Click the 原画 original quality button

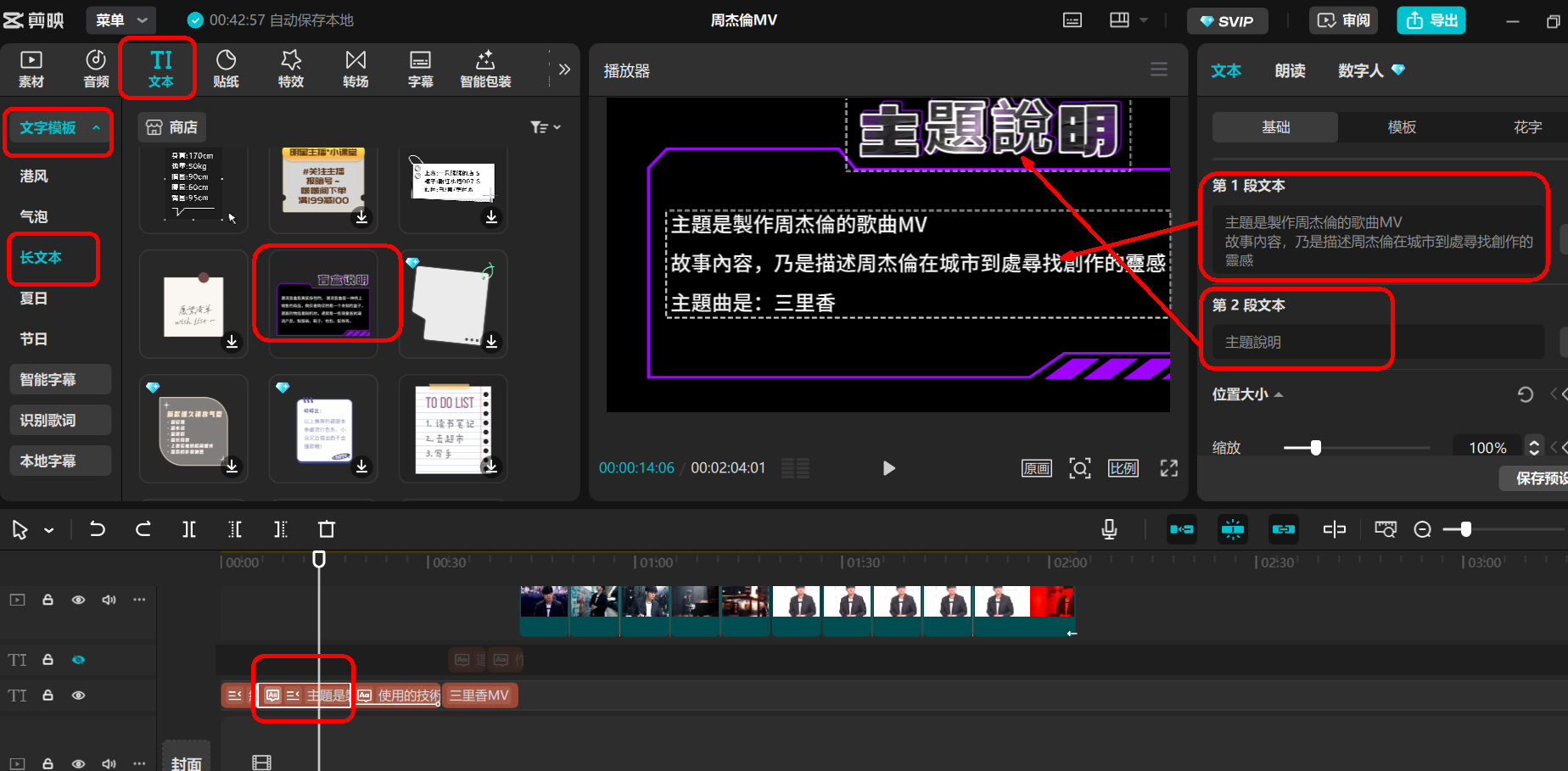[1037, 468]
